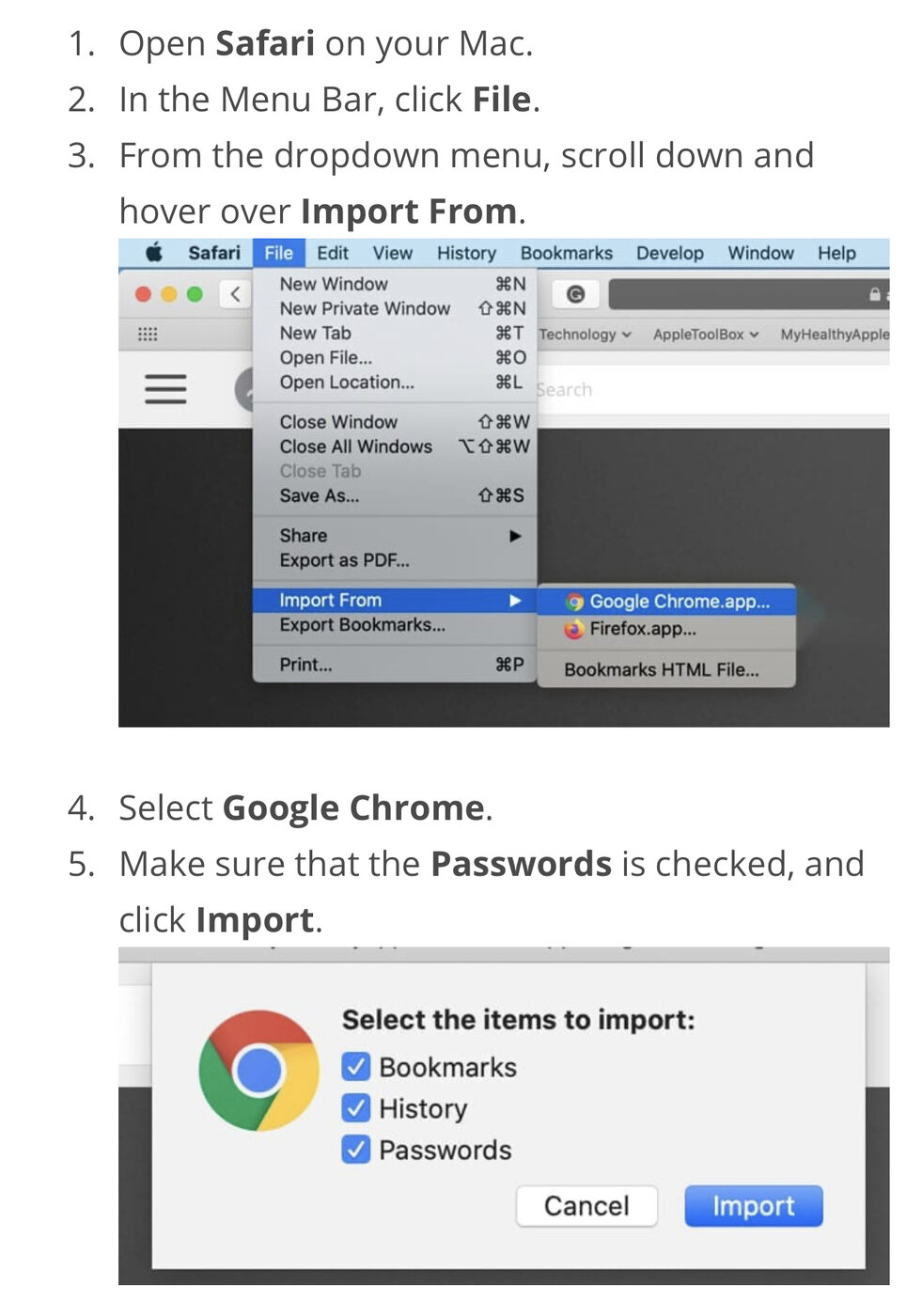
Task: Click the Safari back arrow button
Action: tap(235, 294)
